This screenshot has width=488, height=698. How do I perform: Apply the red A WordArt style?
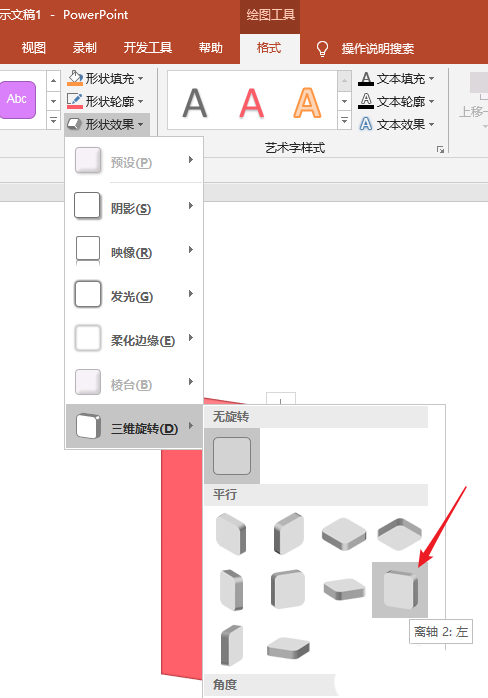pos(252,102)
